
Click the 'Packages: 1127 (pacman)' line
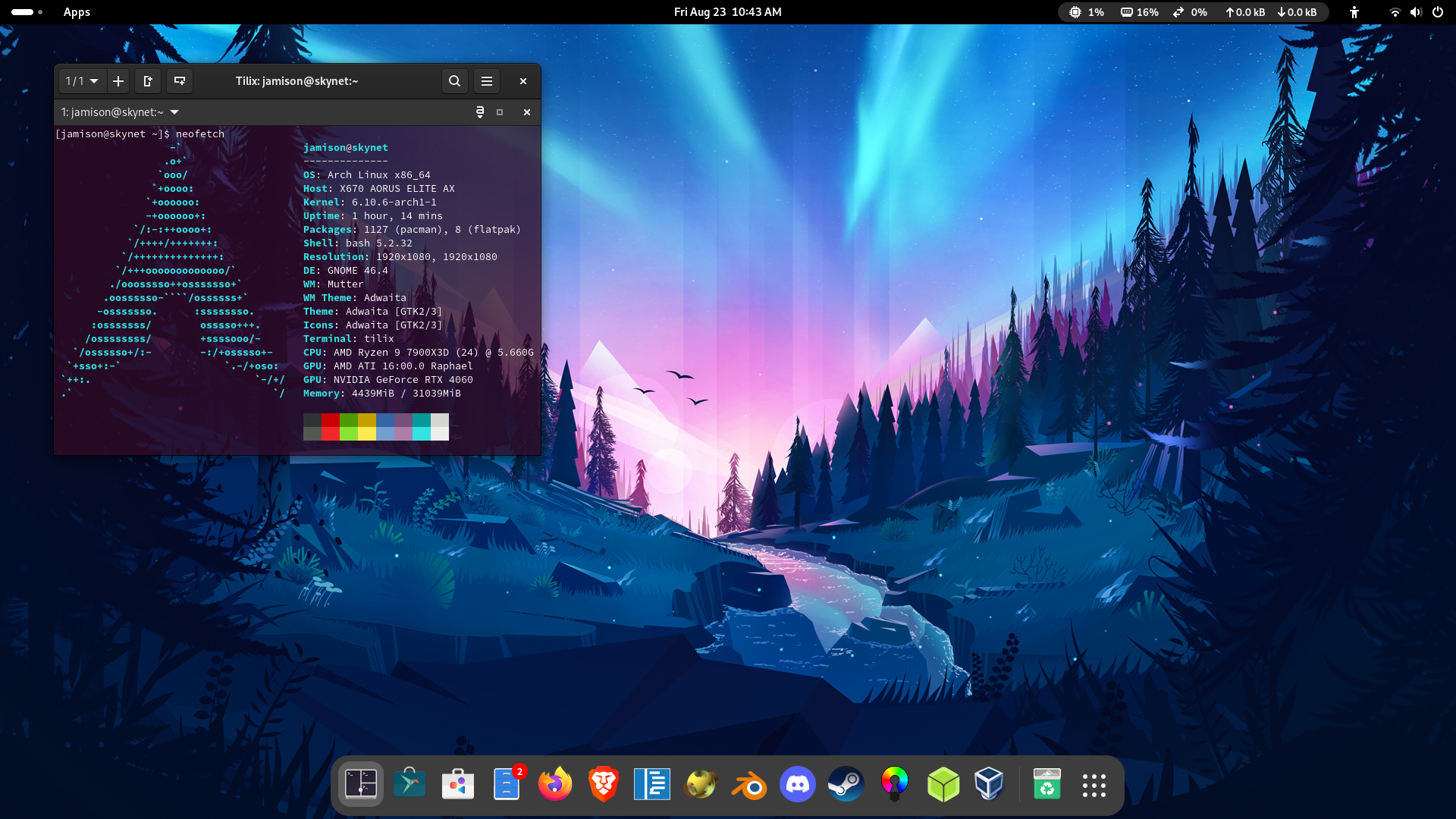[413, 230]
